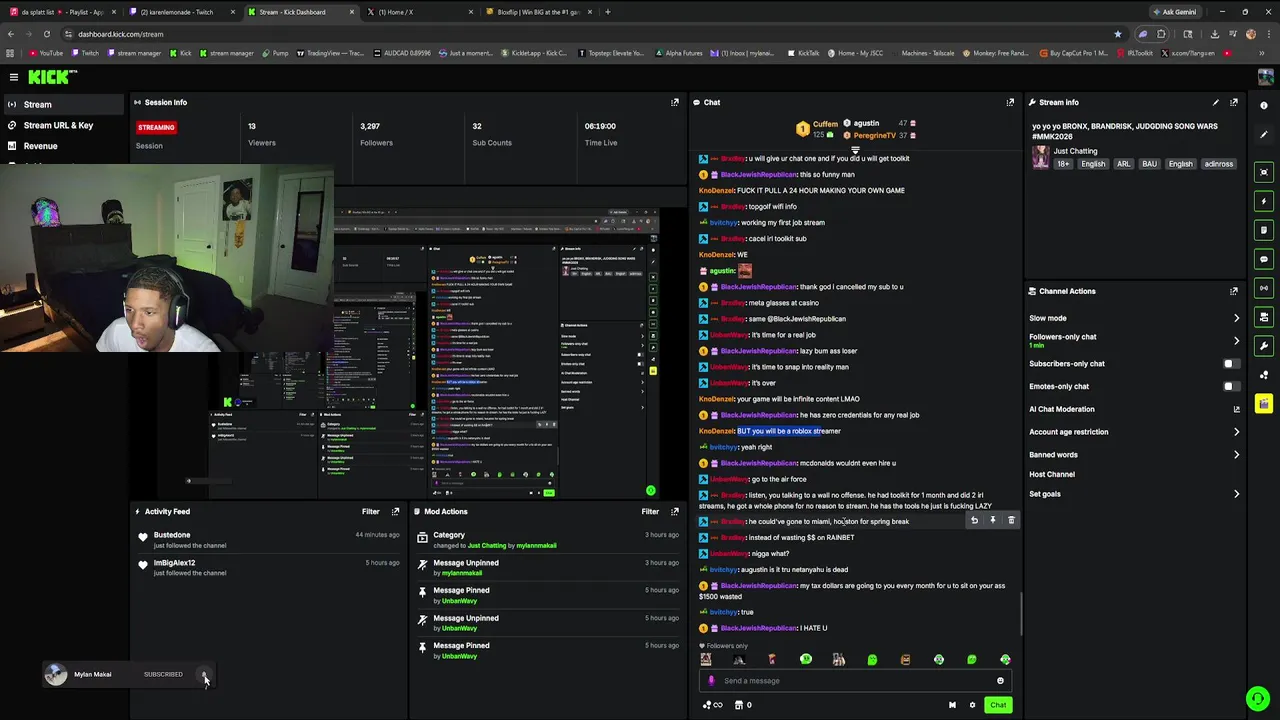Expand Followers-only chat options

[1236, 341]
